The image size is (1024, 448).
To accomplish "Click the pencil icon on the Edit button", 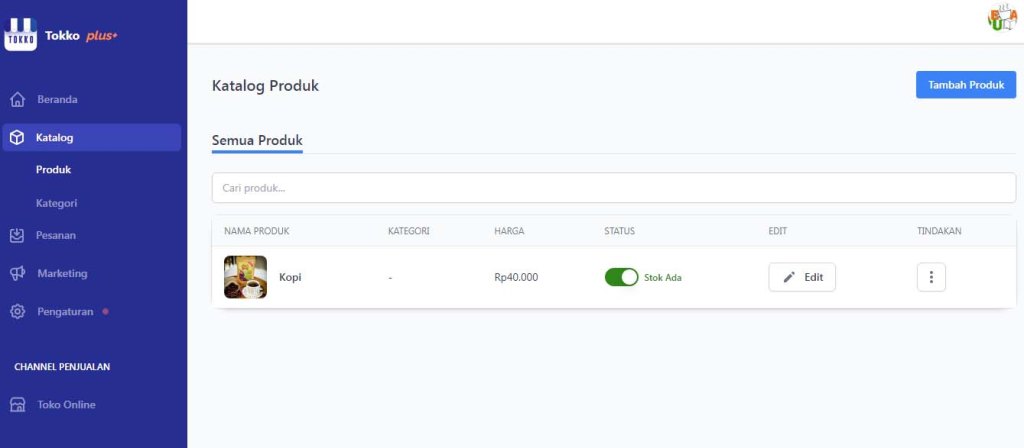I will pos(789,277).
